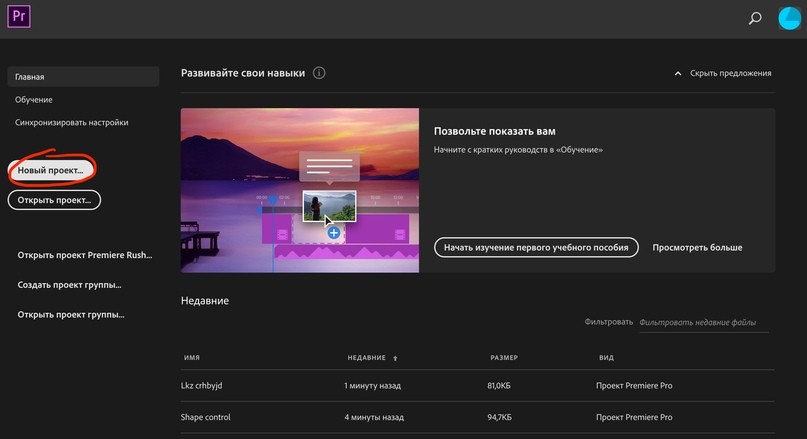Choose Открыть проект Premiere Rush
This screenshot has width=807, height=439.
pos(85,255)
